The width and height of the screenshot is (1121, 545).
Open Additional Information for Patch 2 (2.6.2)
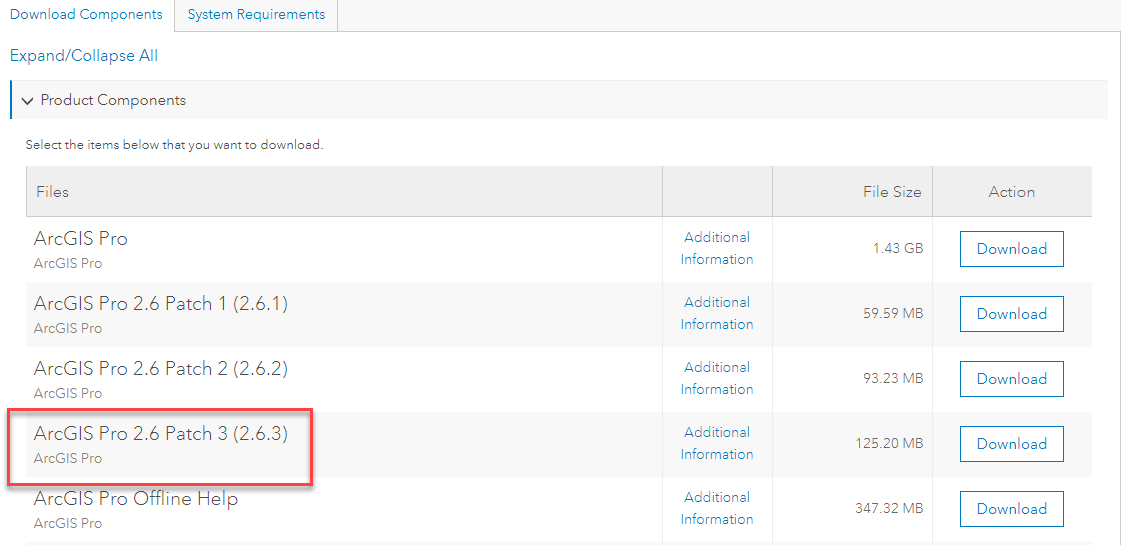click(717, 378)
